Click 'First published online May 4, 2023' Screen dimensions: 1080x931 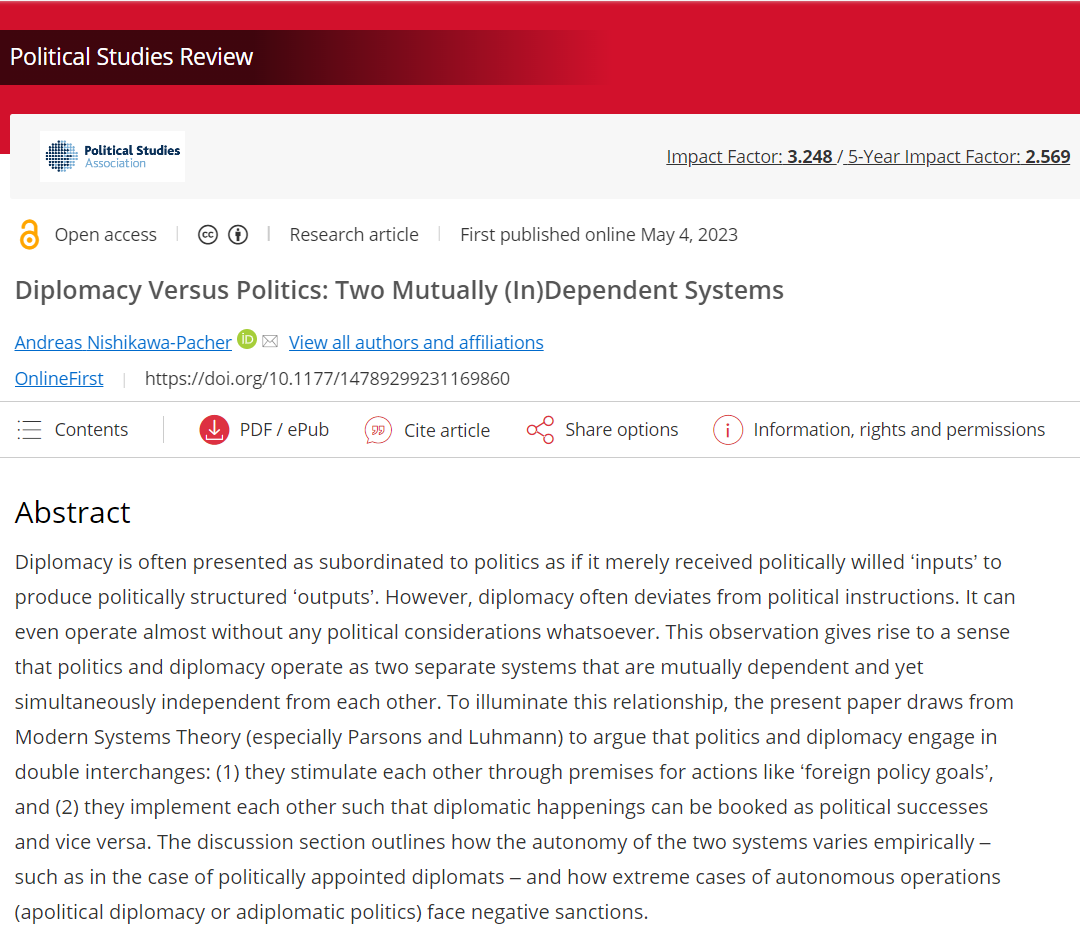pyautogui.click(x=599, y=235)
